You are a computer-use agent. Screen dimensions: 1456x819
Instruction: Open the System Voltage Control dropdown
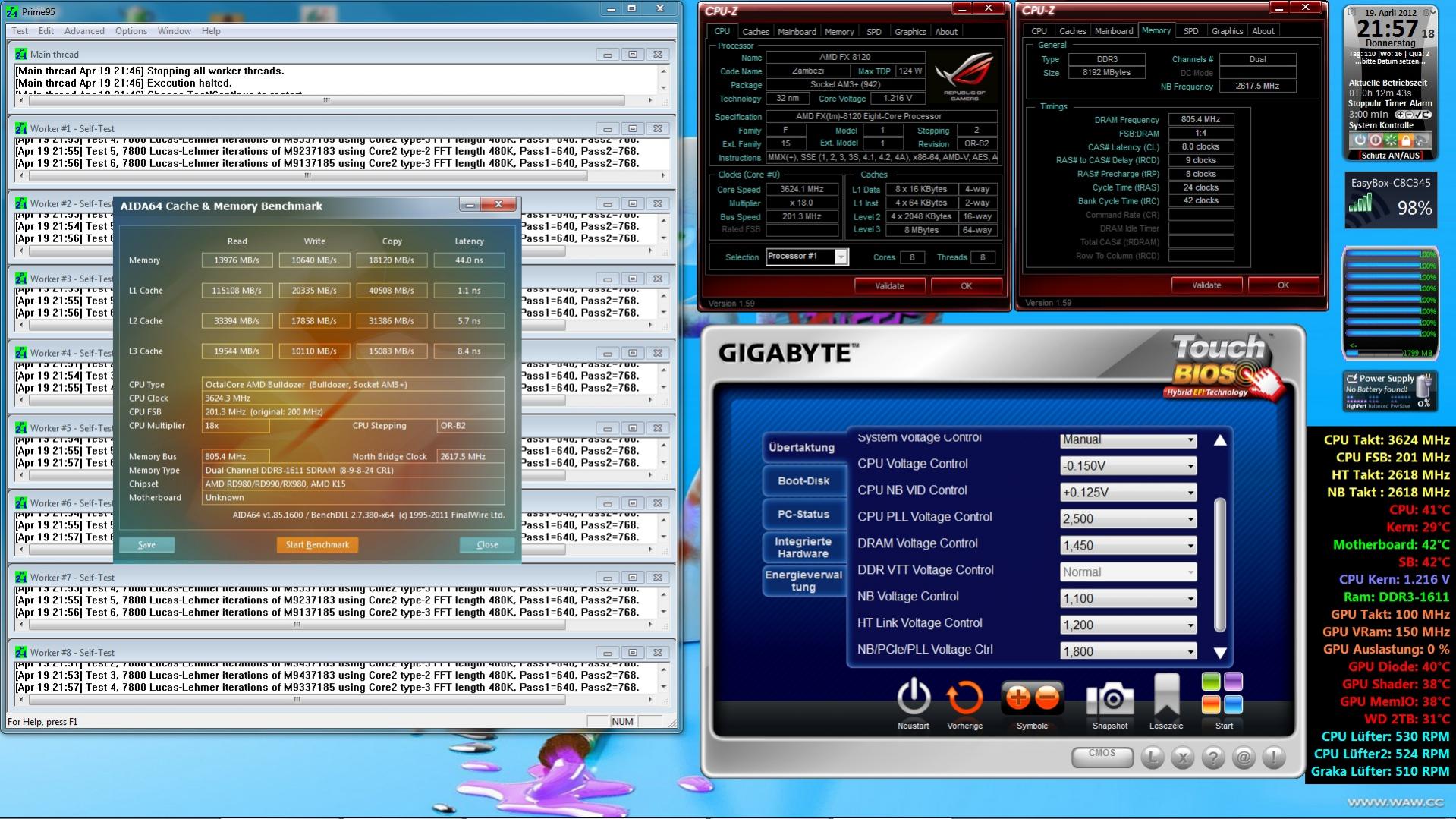(x=1128, y=439)
